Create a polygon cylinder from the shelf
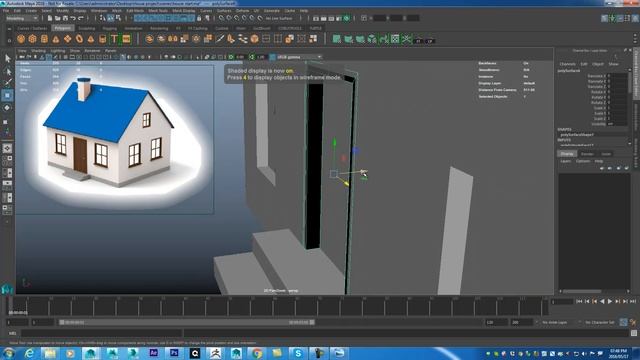Screen dimensions: 640x360 pos(44,39)
